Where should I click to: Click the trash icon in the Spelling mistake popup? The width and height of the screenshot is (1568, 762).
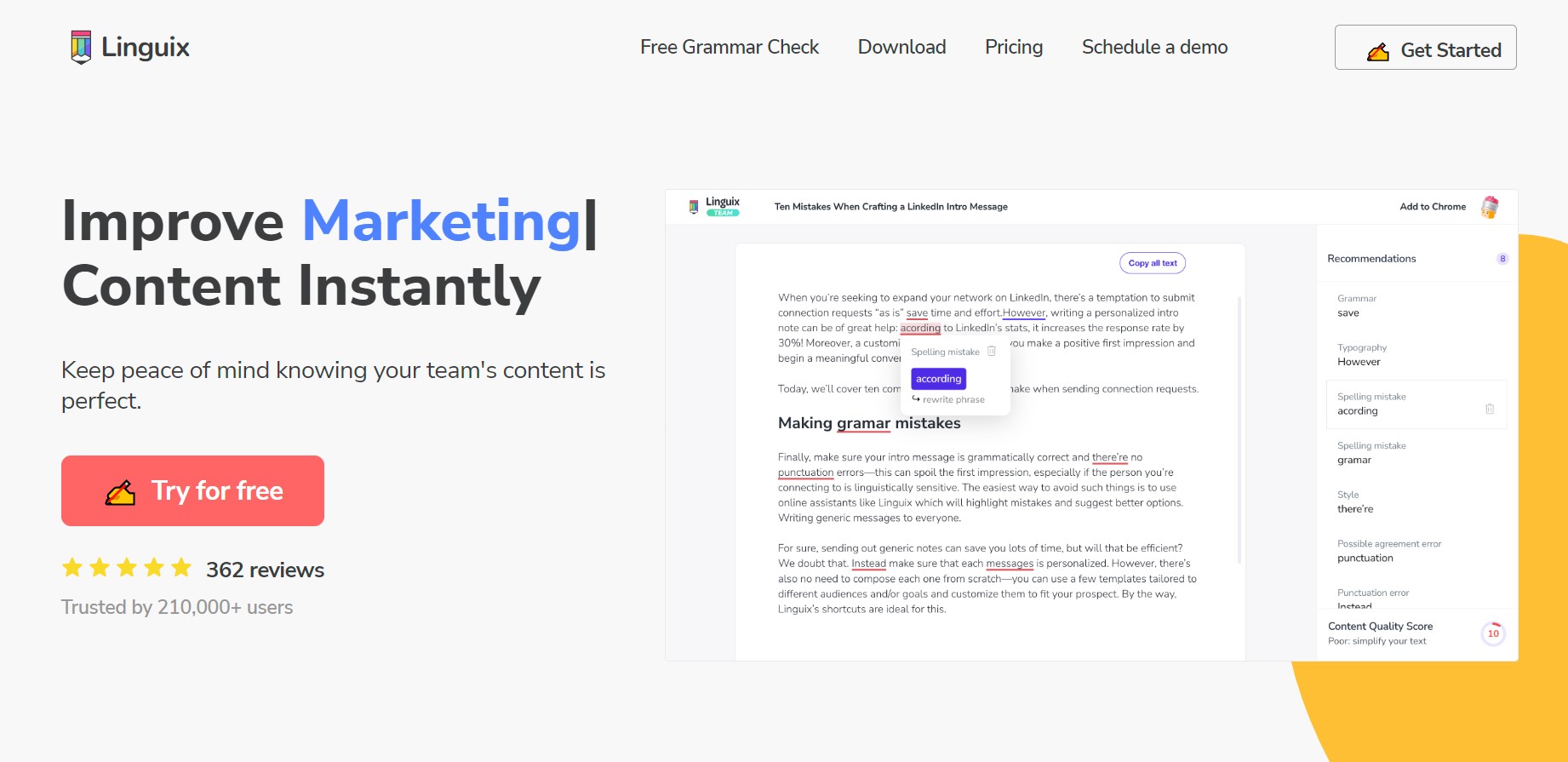(992, 352)
